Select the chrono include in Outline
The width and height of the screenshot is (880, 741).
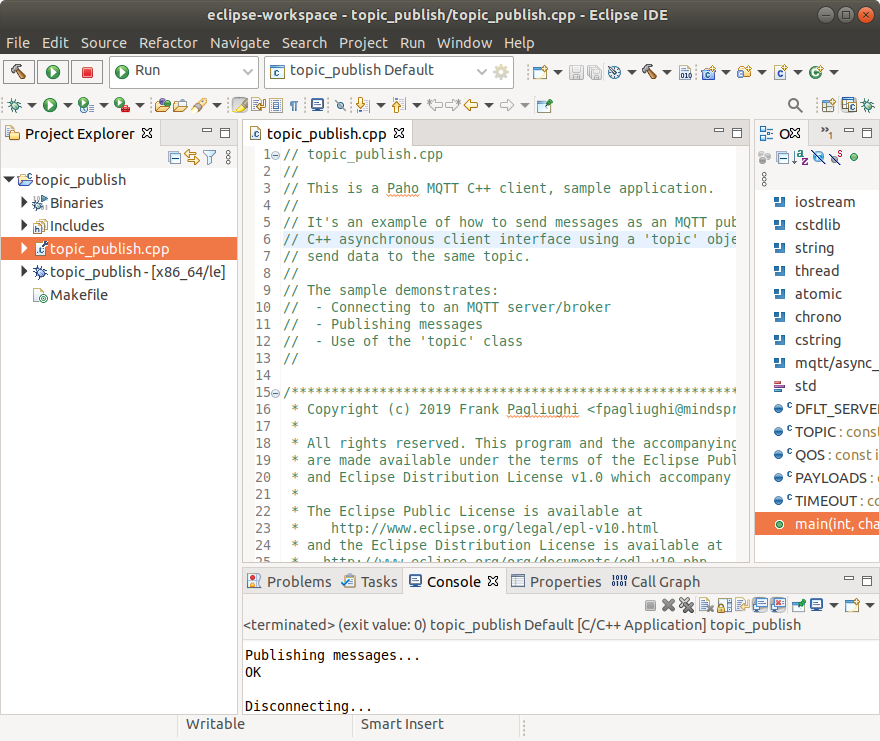[817, 317]
